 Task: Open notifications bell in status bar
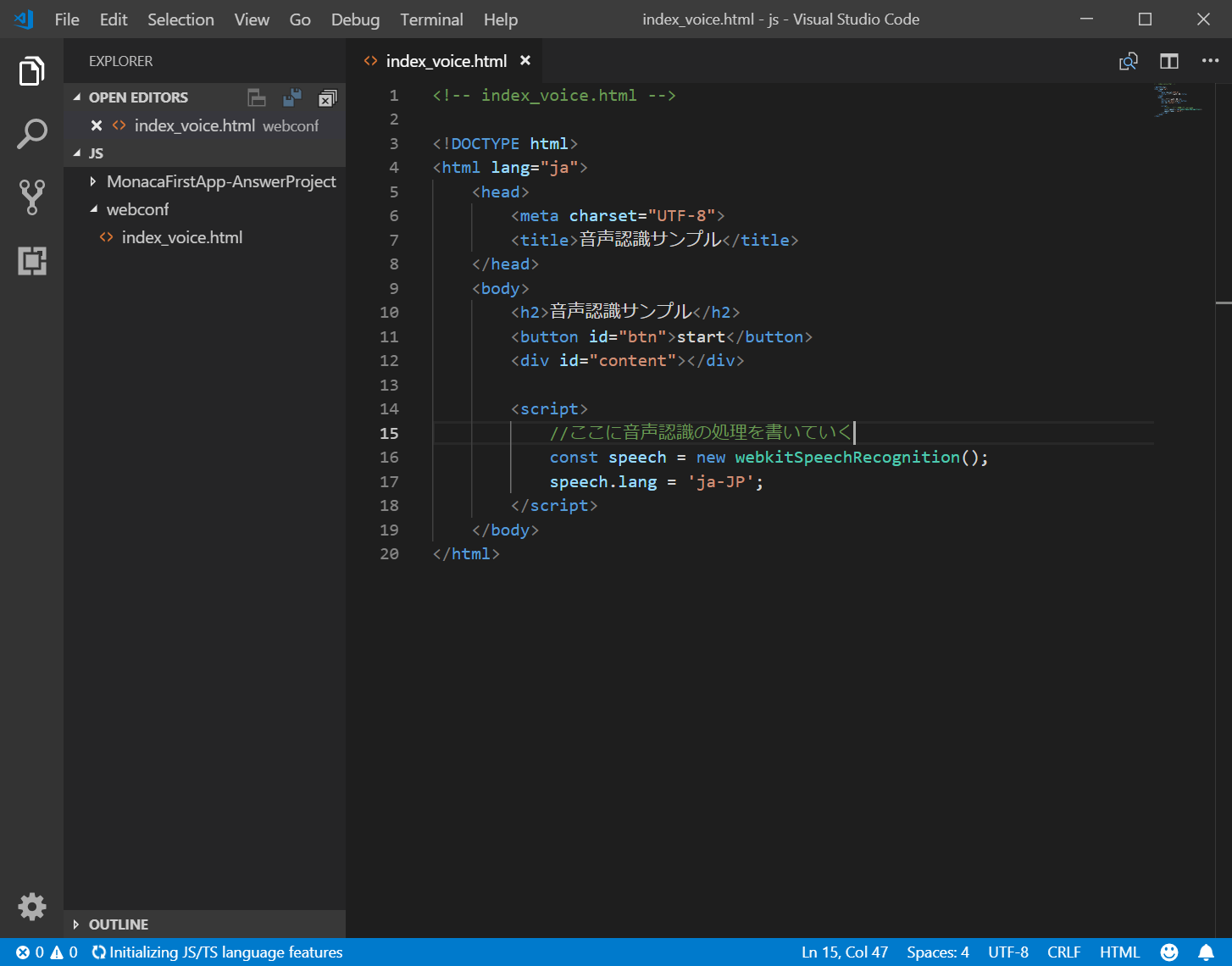(x=1206, y=952)
